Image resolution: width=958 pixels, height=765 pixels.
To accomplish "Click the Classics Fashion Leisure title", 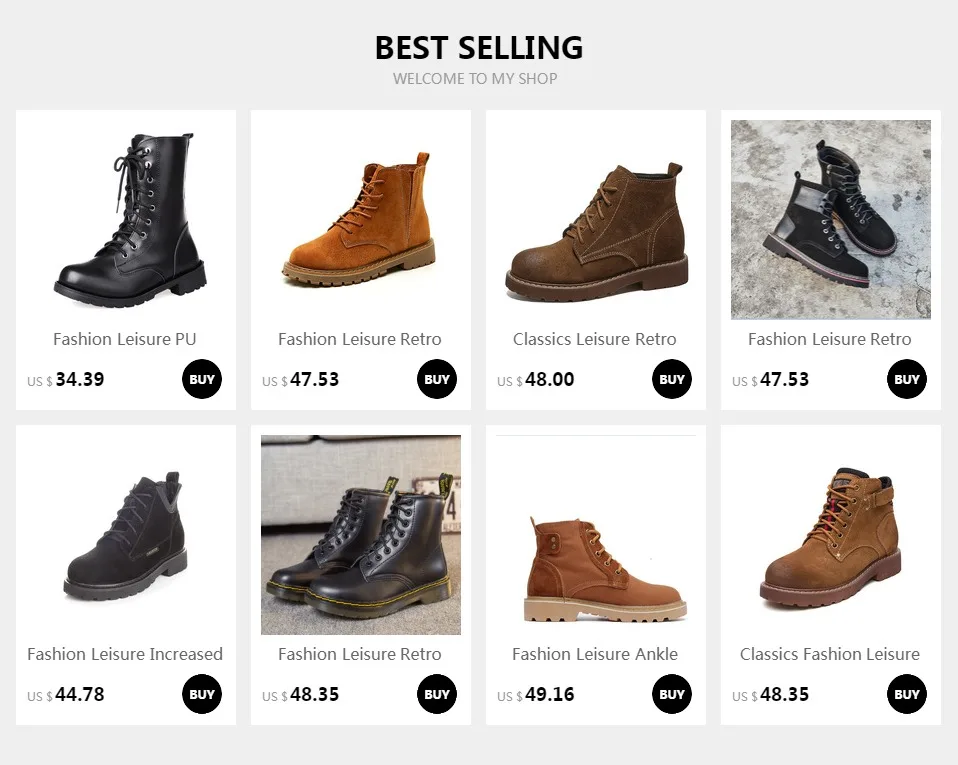I will tap(830, 654).
